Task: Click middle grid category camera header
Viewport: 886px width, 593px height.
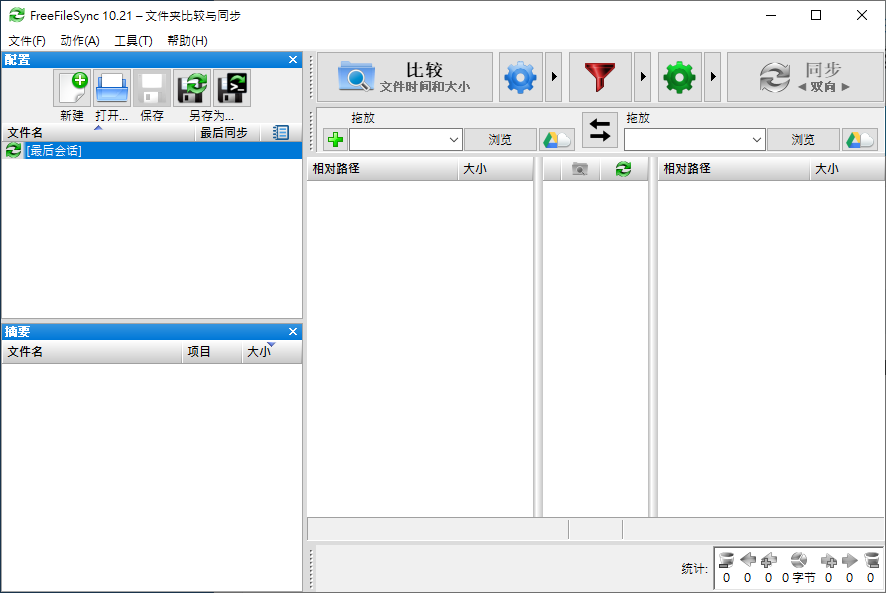Action: [x=580, y=168]
